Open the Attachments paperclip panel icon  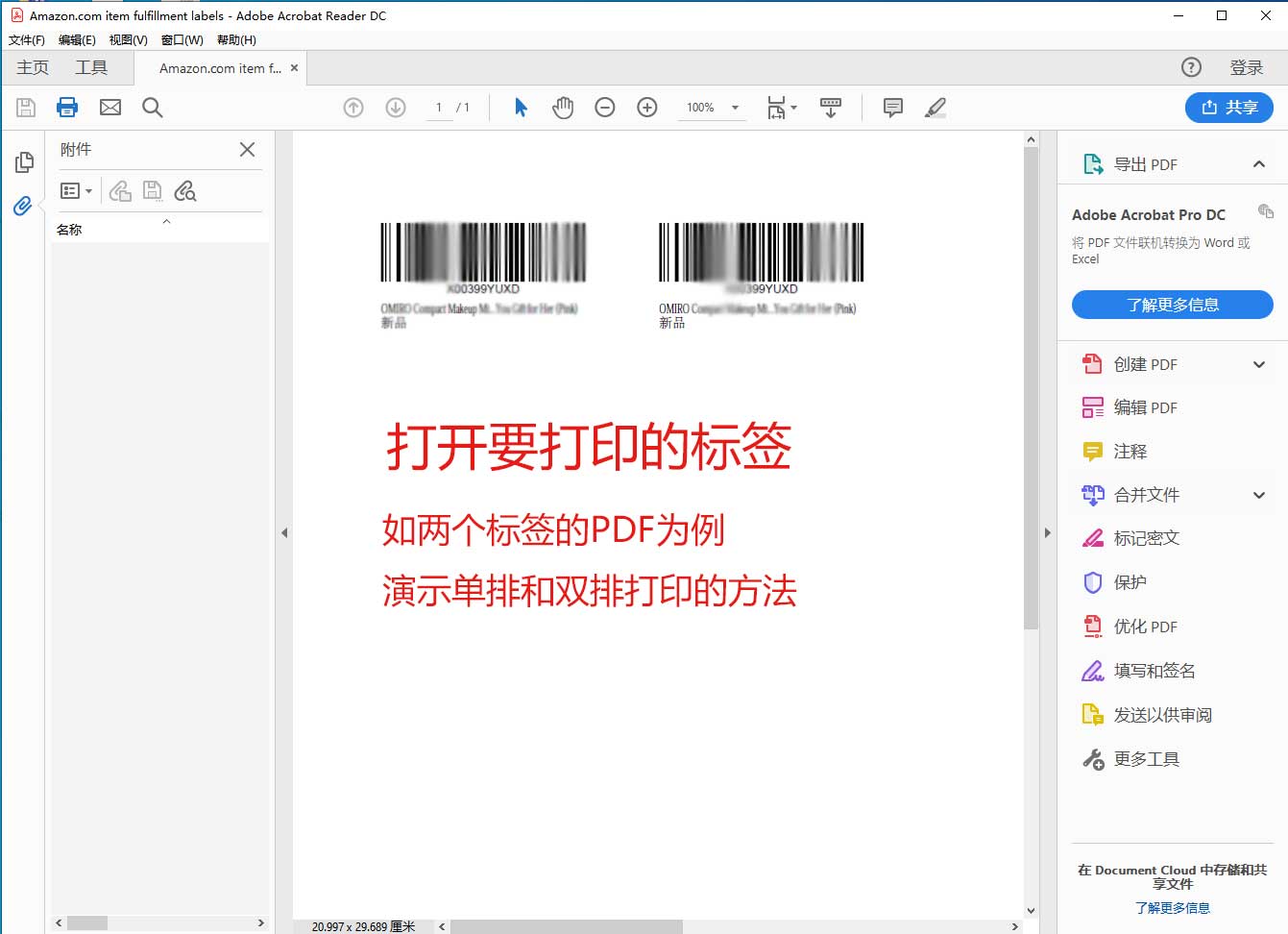pos(21,206)
